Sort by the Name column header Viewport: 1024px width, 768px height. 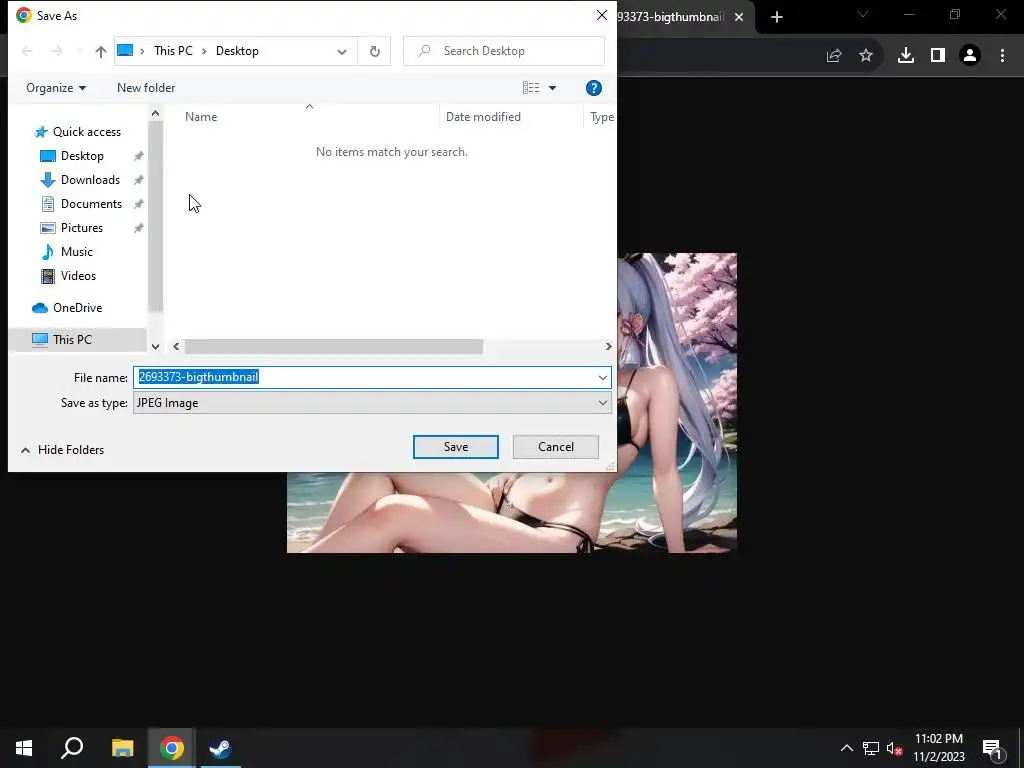[x=200, y=117]
